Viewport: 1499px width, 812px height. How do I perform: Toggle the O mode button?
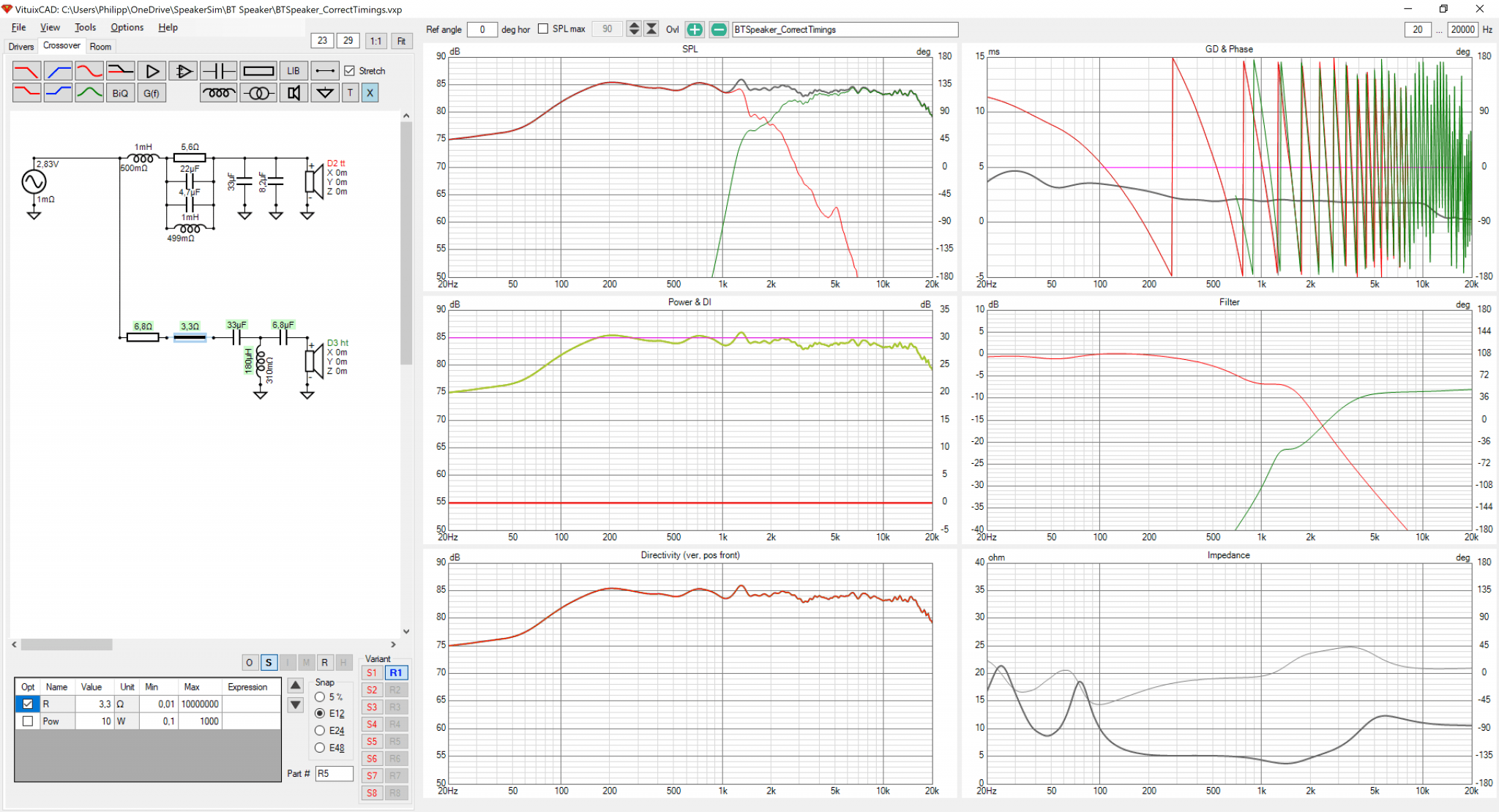point(250,662)
